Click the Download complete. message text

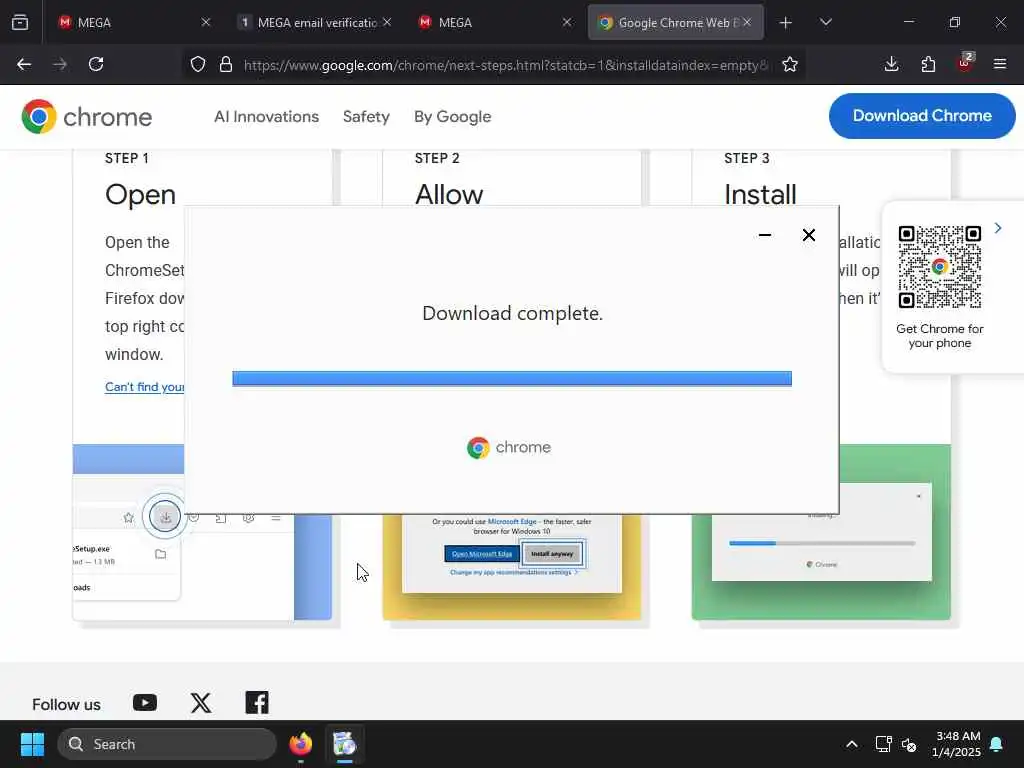[x=513, y=313]
